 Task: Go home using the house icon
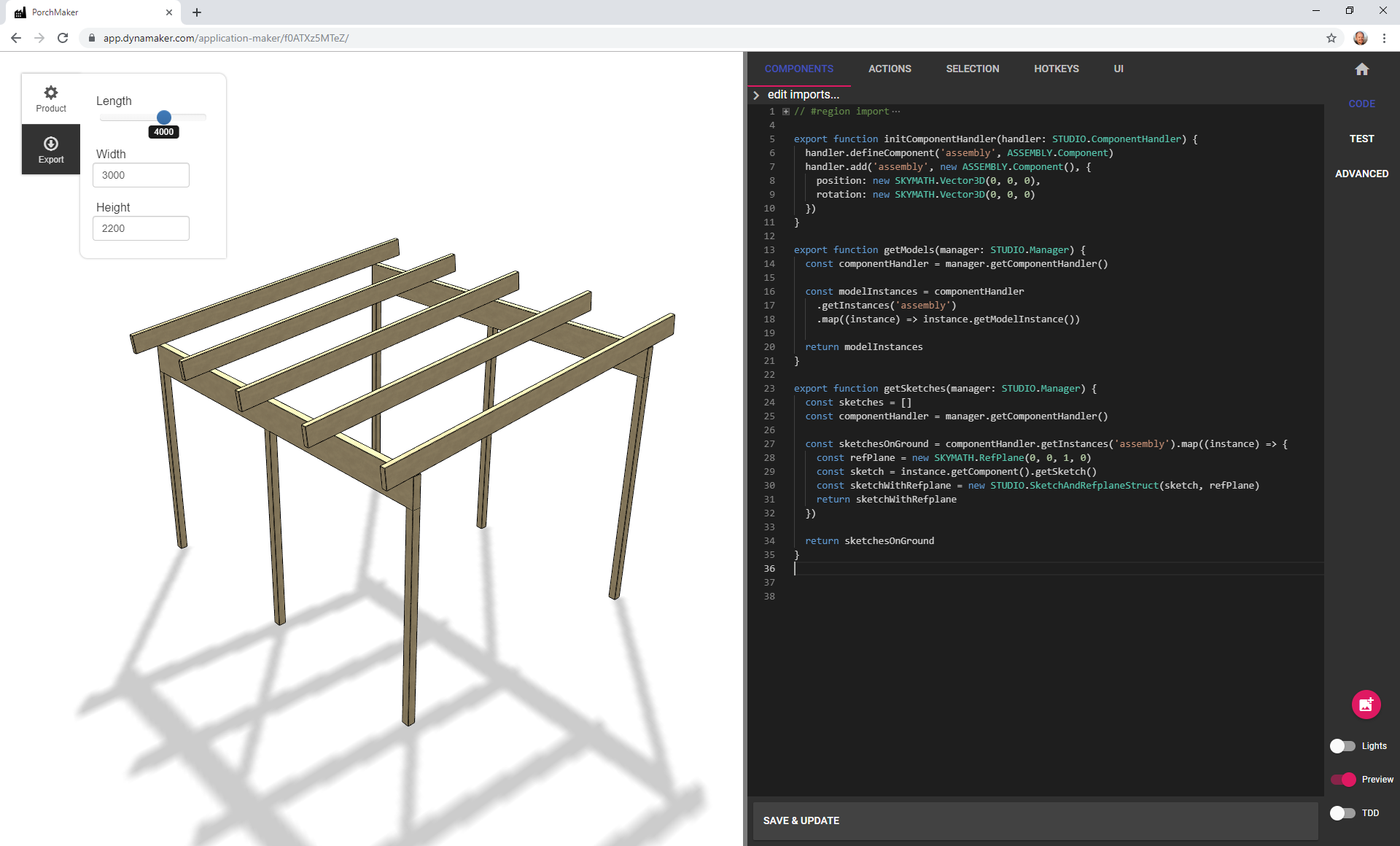(x=1362, y=69)
